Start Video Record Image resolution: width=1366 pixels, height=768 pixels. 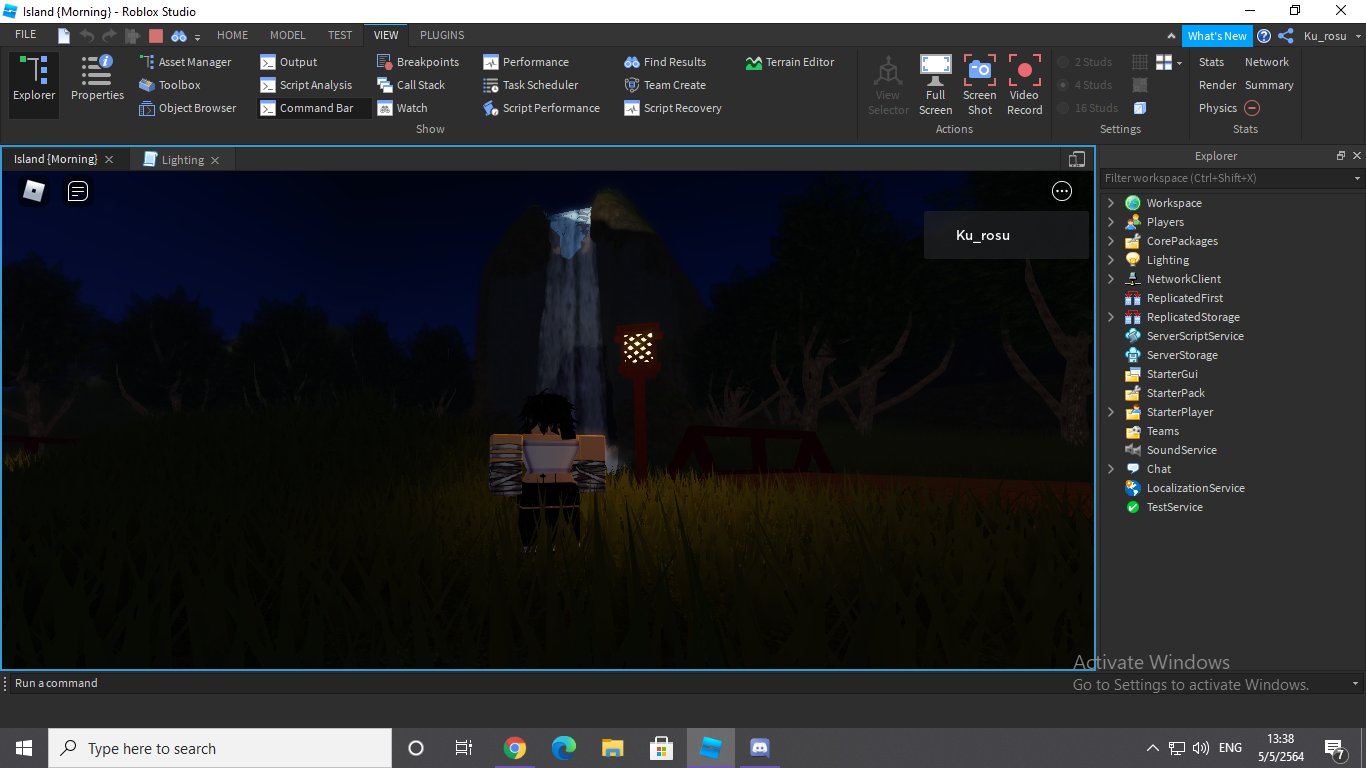coord(1025,85)
